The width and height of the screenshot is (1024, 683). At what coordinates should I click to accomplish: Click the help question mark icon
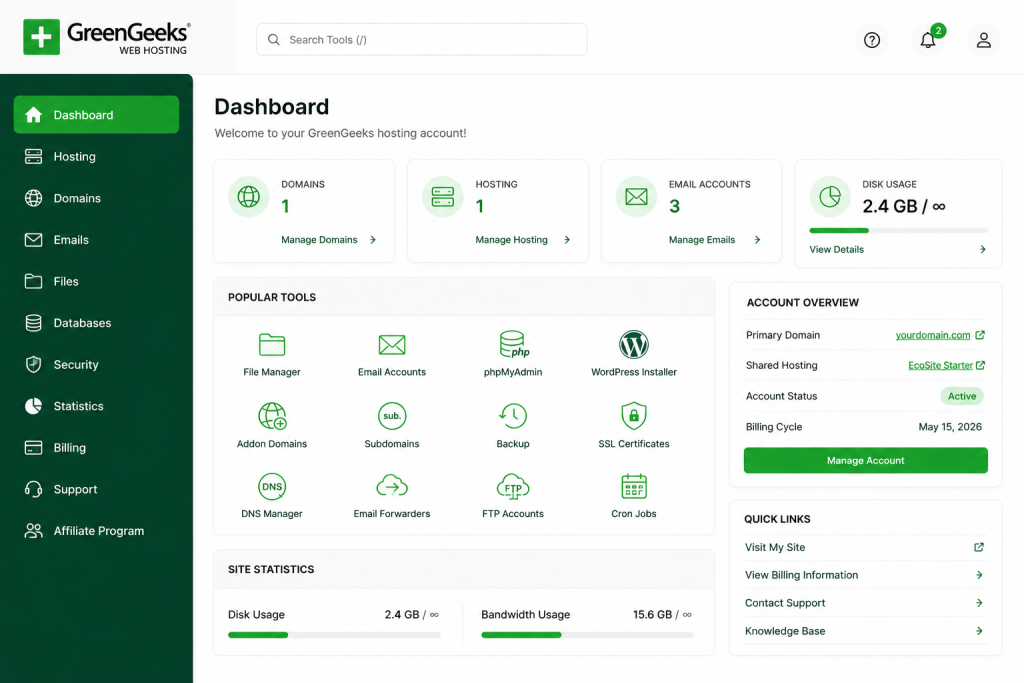872,40
